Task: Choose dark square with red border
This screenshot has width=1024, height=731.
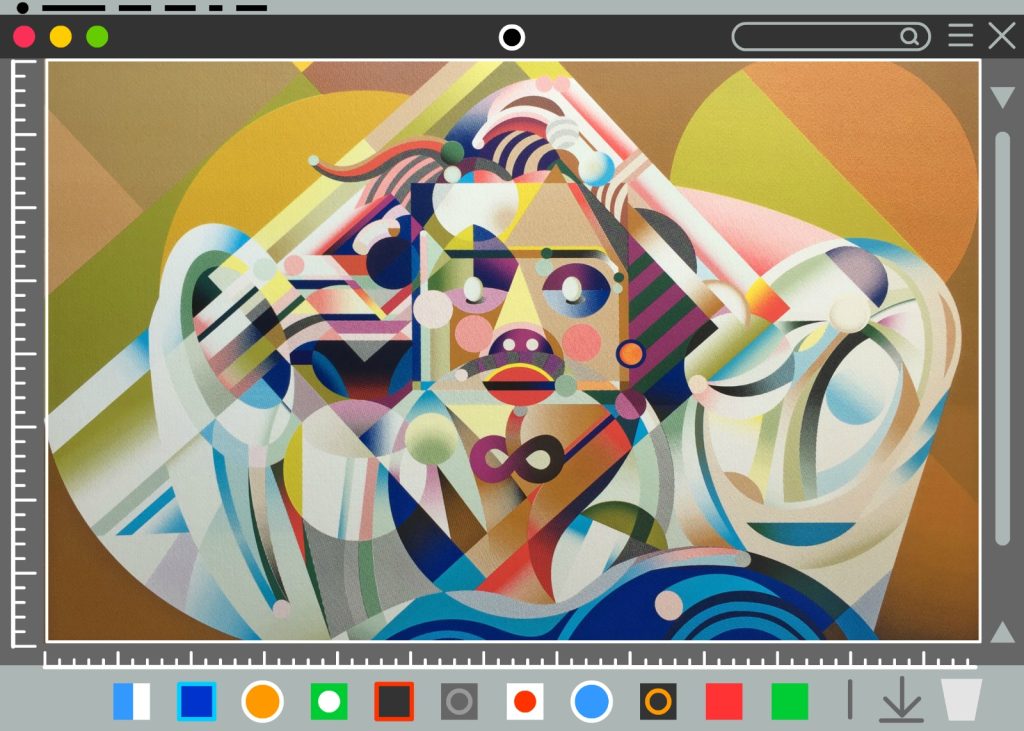Action: pos(394,701)
